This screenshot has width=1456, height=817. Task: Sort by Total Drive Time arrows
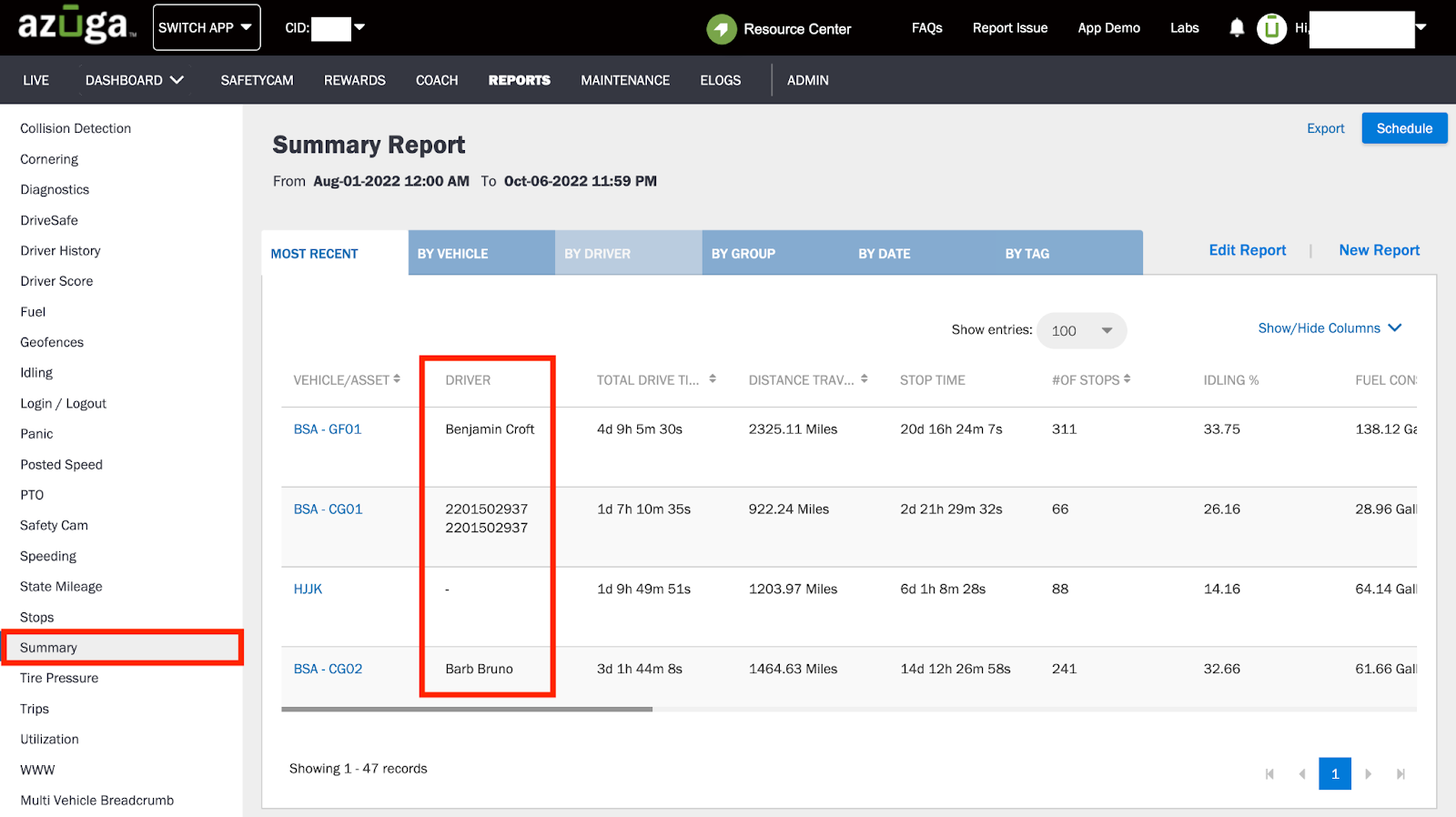coord(713,378)
